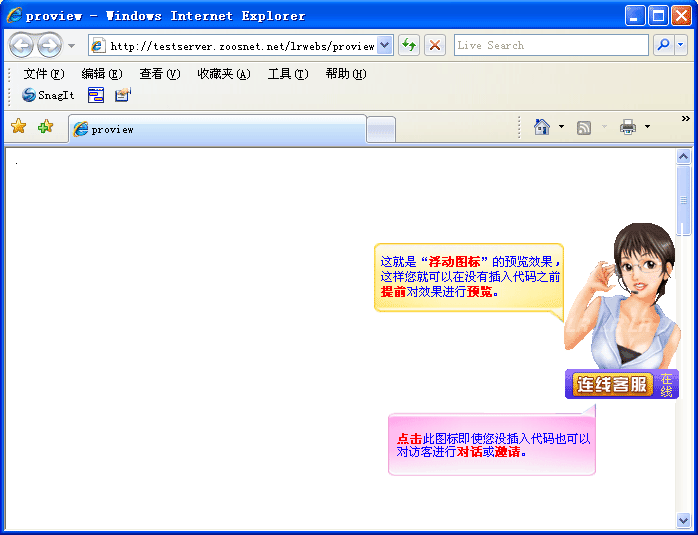Click the red Stop loading icon
The height and width of the screenshot is (535, 698).
[435, 45]
